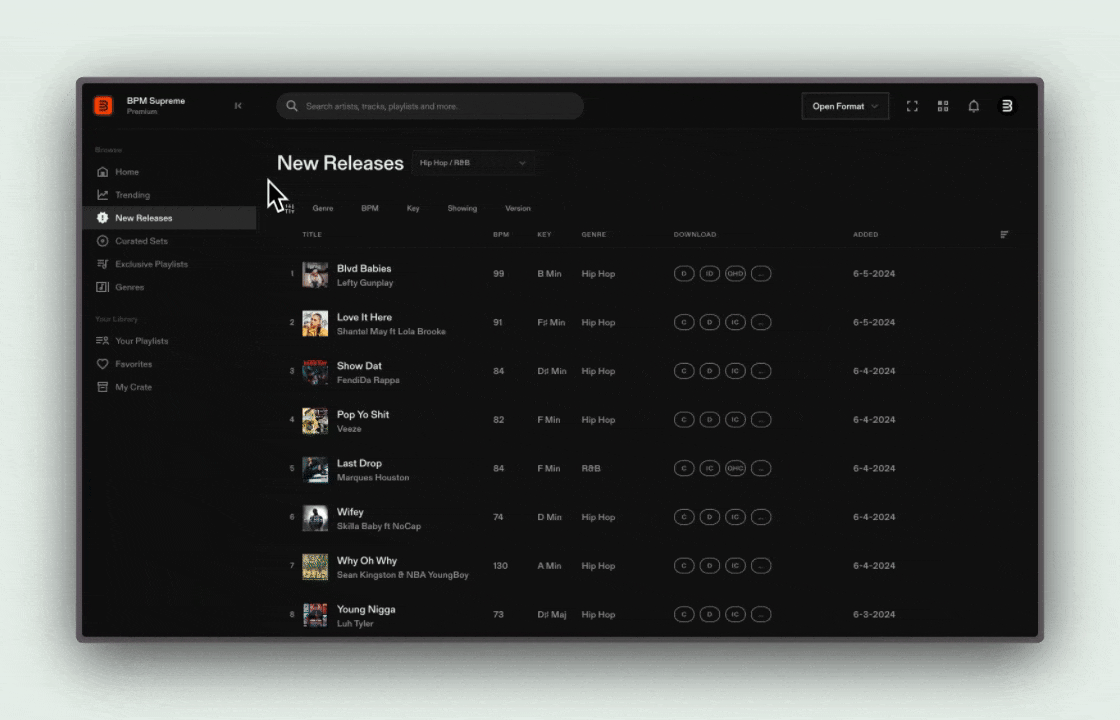Open the Key filter
The width and height of the screenshot is (1120, 720).
(413, 209)
